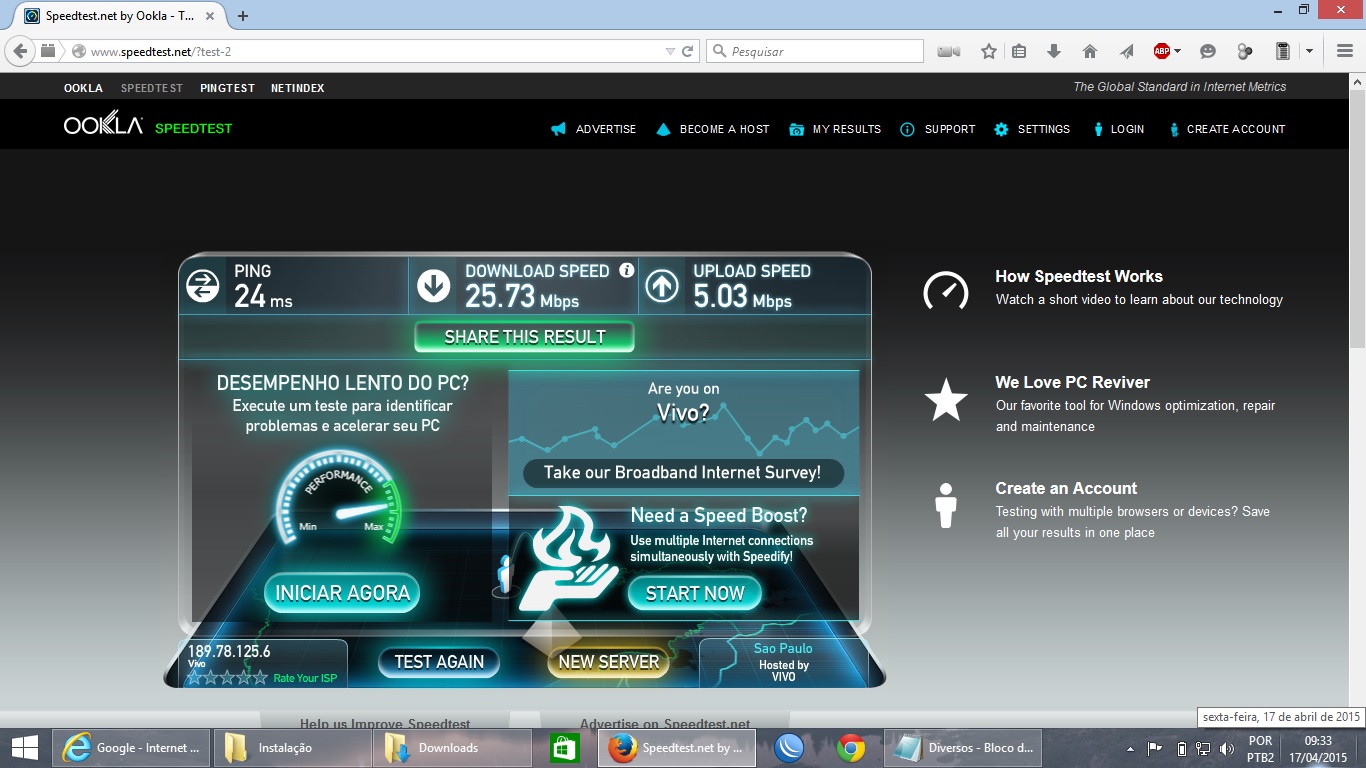
Task: Select the OOKLA top navigation item
Action: 83,88
